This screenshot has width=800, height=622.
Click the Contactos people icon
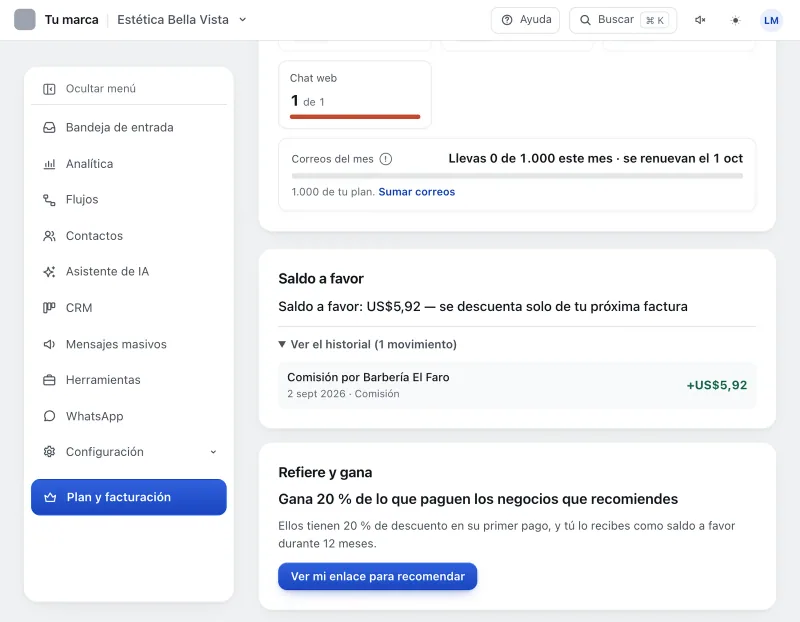[49, 236]
